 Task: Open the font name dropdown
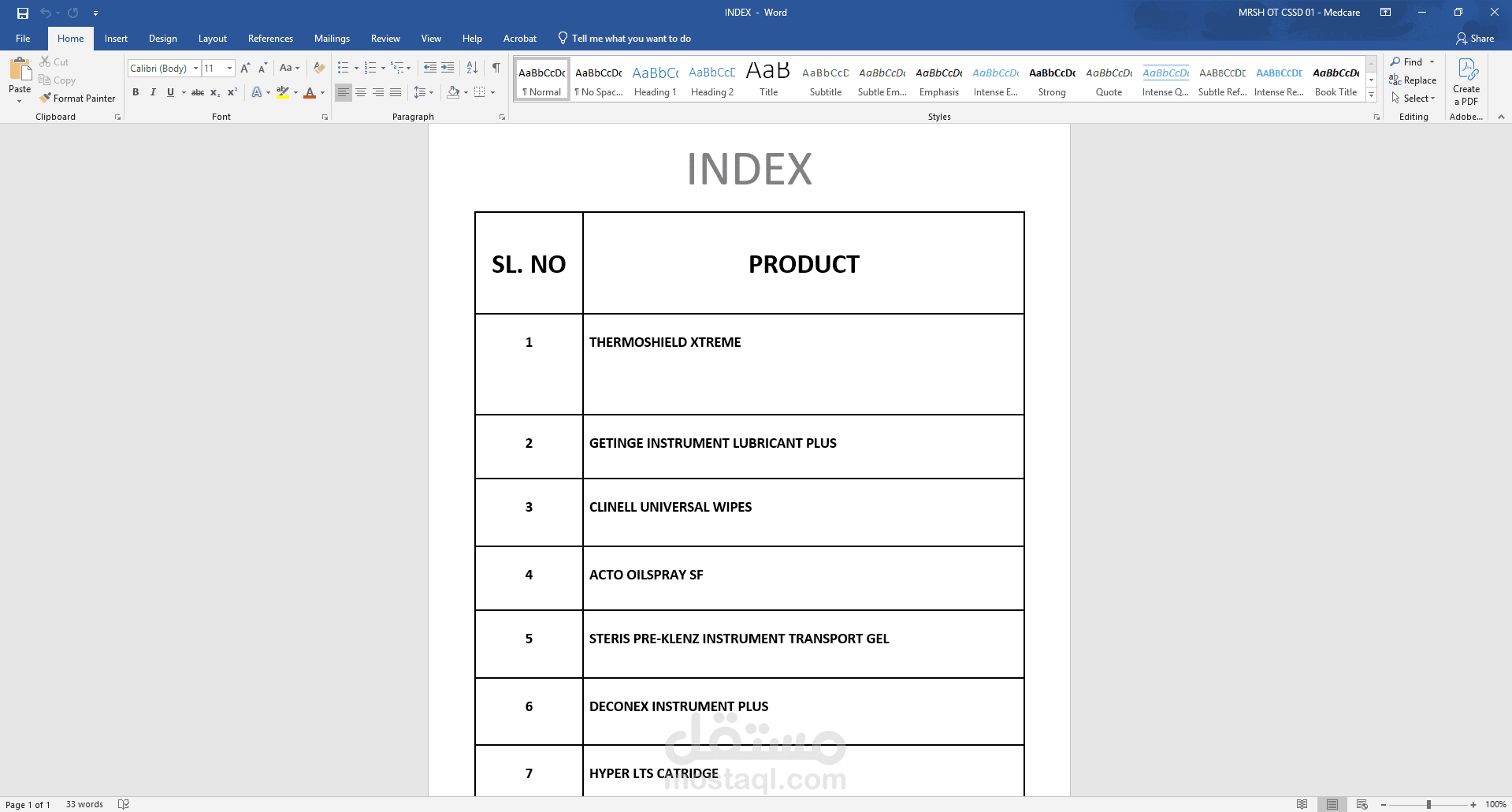pyautogui.click(x=195, y=69)
